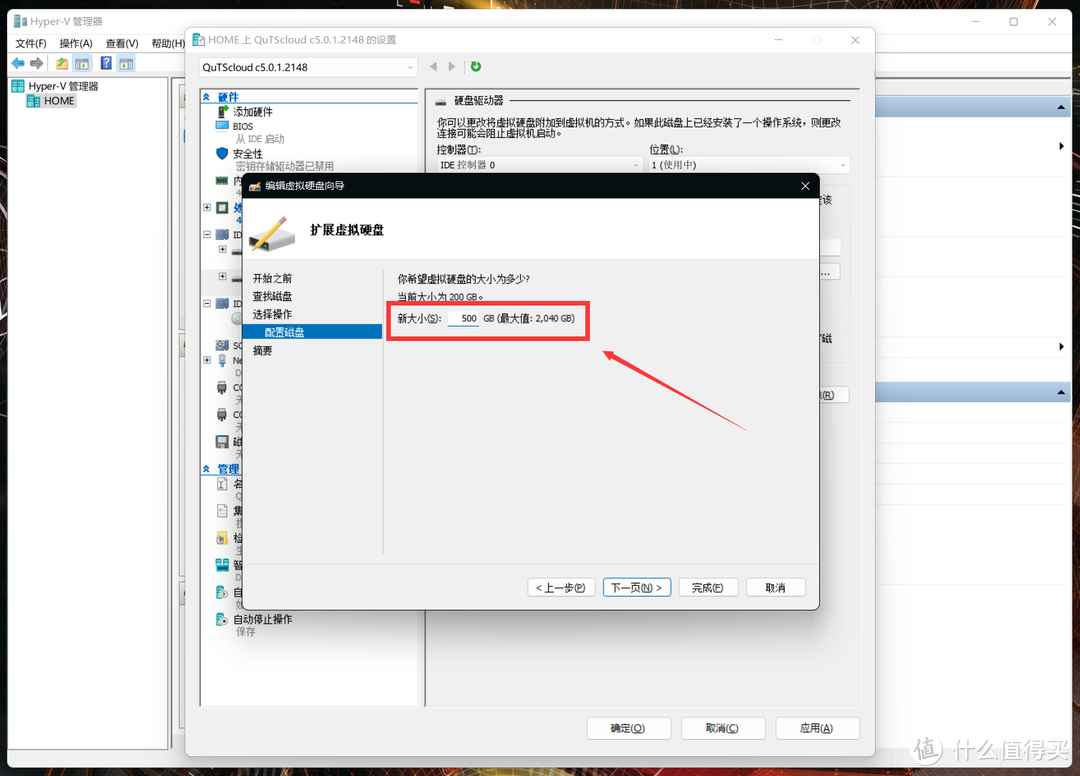Select the DVD drive disc icon under IDE controller 1
Image resolution: width=1080 pixels, height=776 pixels.
tap(237, 317)
